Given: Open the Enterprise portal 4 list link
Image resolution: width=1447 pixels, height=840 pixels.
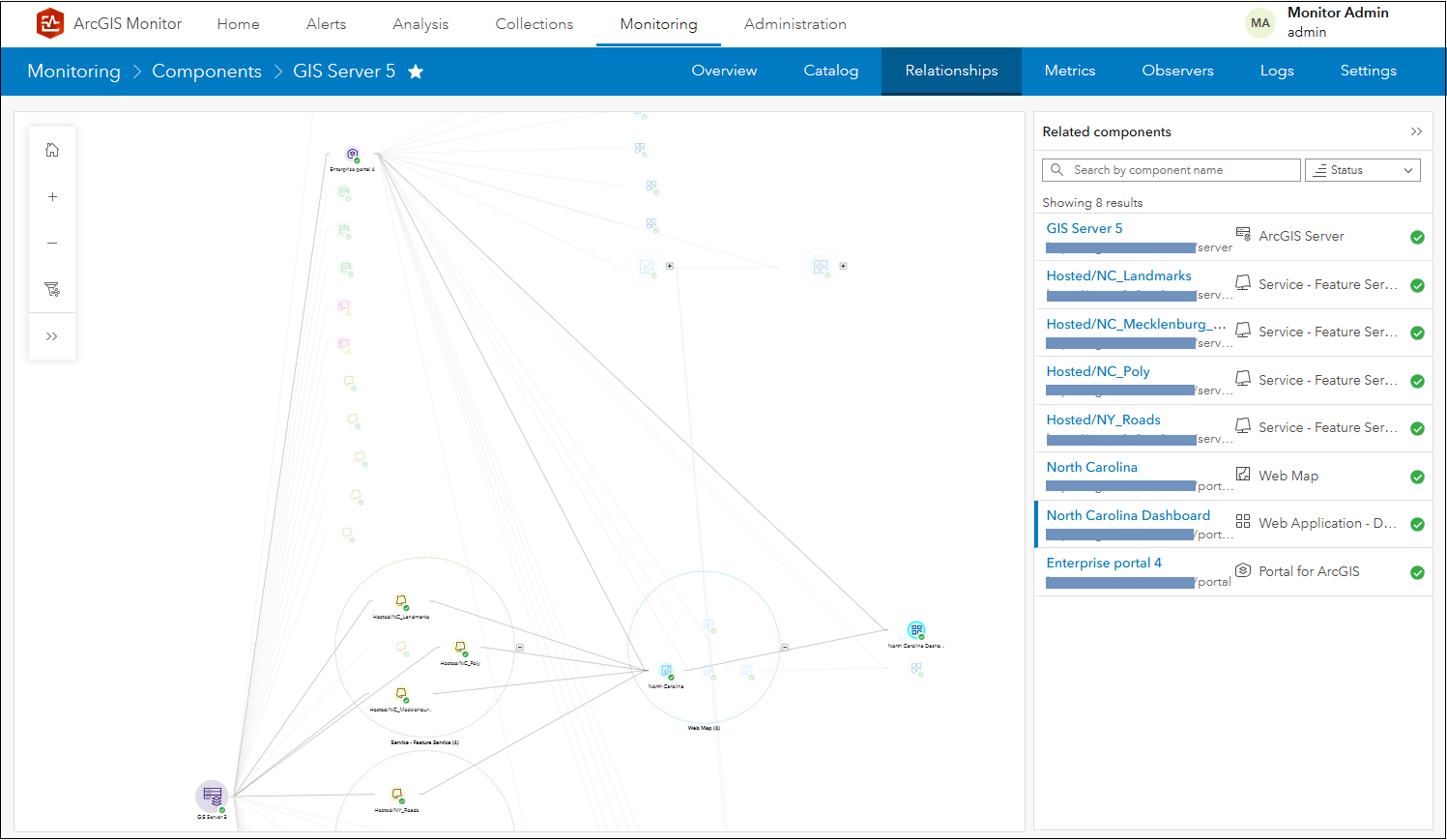Looking at the screenshot, I should [1104, 563].
